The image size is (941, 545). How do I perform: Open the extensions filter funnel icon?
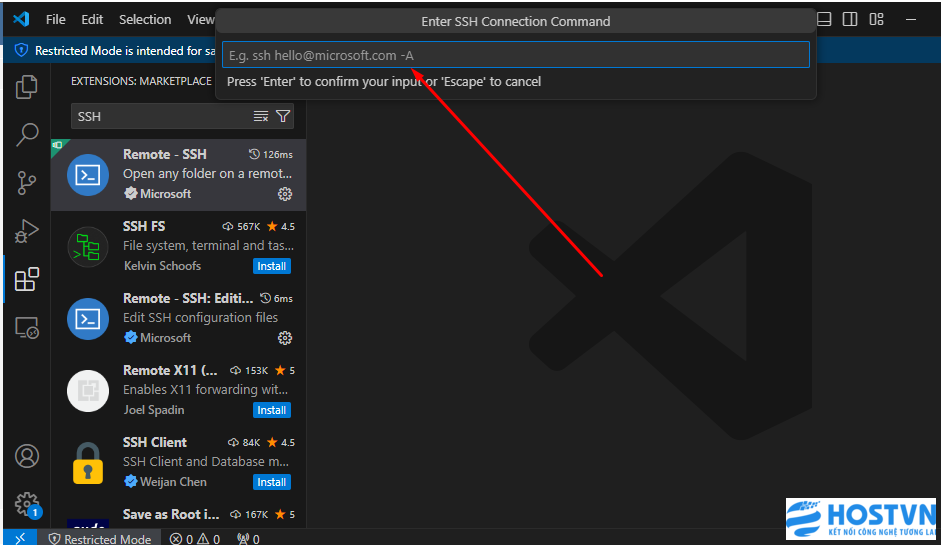tap(283, 116)
